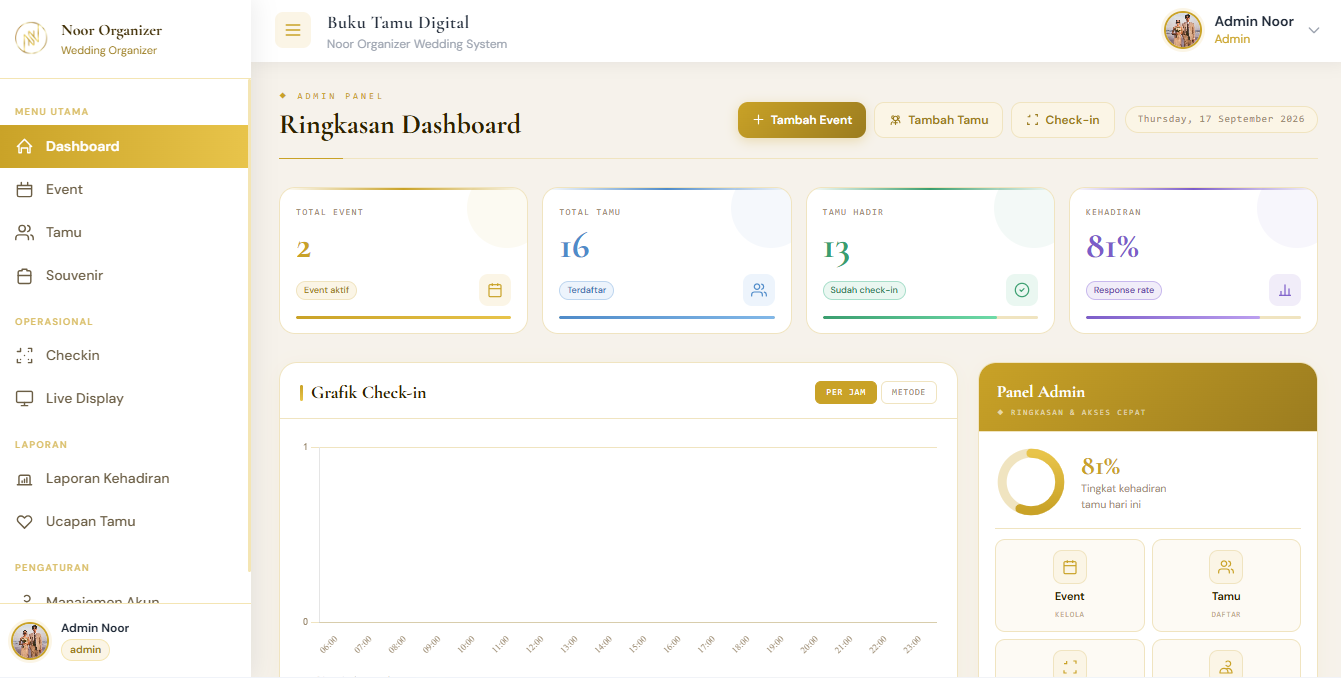Open the Tamu menu item
Viewport: 1341px width, 678px height.
click(x=124, y=232)
